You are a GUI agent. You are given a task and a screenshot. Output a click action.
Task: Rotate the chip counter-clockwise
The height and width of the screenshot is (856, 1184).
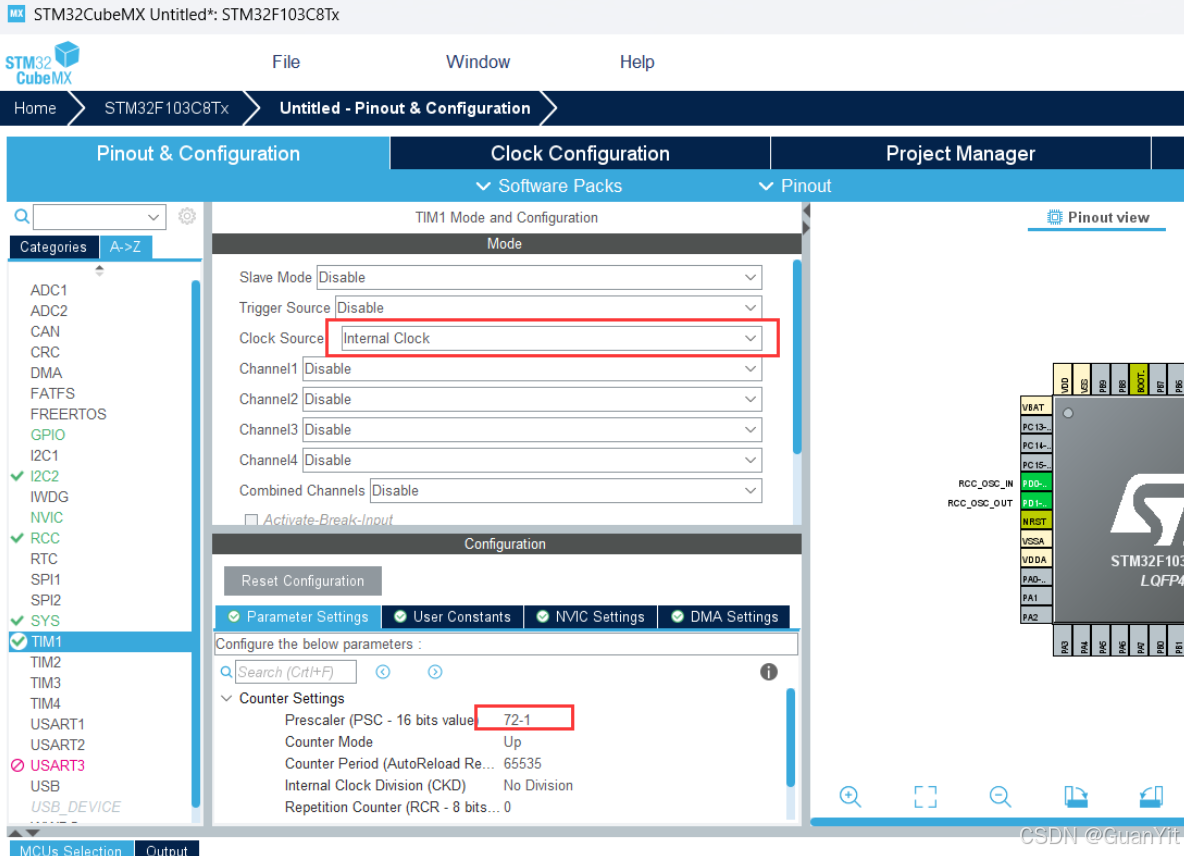pyautogui.click(x=1151, y=796)
